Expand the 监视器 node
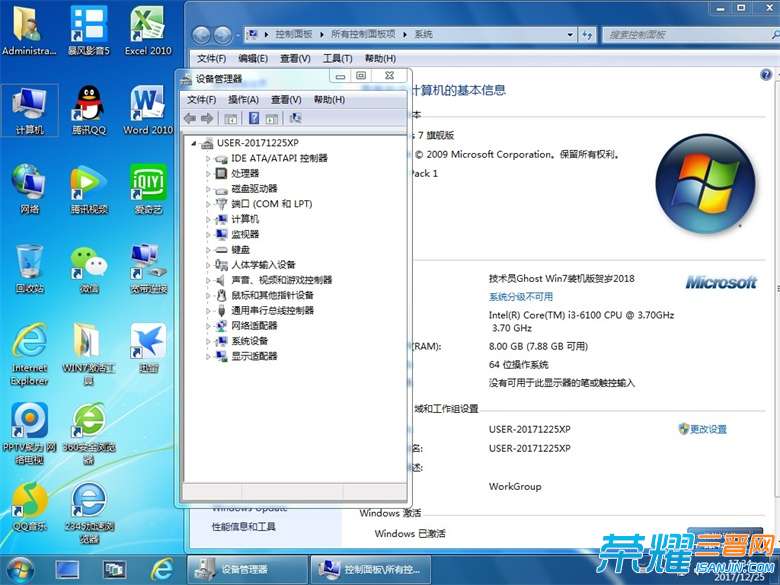Screen dimensions: 780x585 point(208,235)
